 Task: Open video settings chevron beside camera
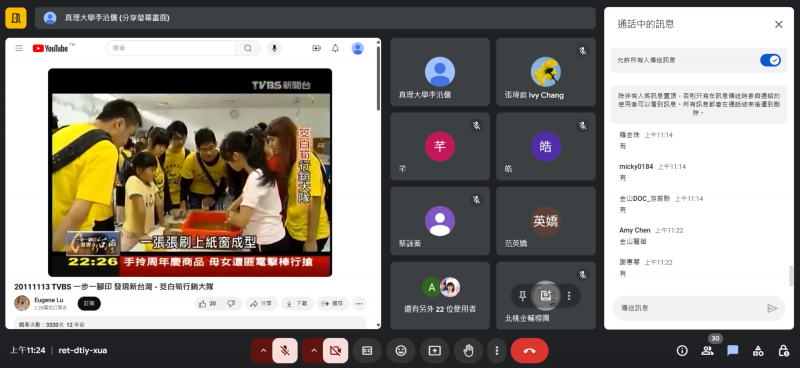[314, 351]
